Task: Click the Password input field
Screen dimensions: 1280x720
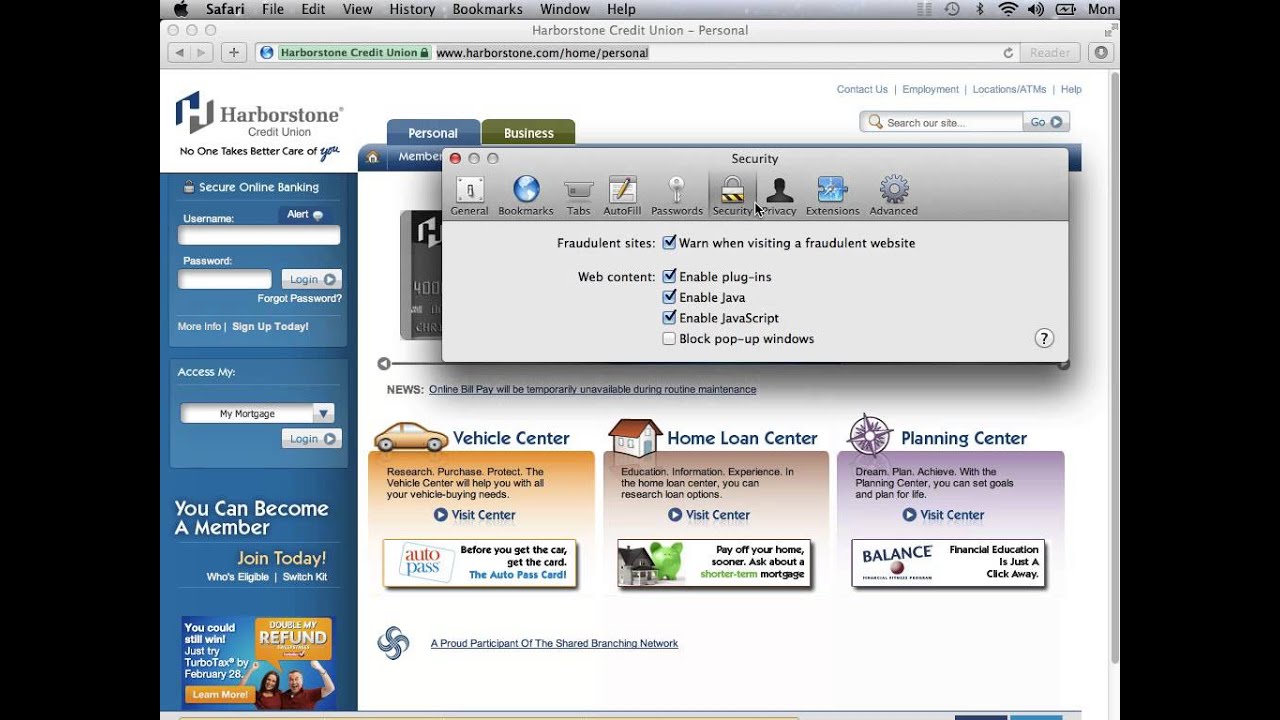Action: tap(225, 279)
